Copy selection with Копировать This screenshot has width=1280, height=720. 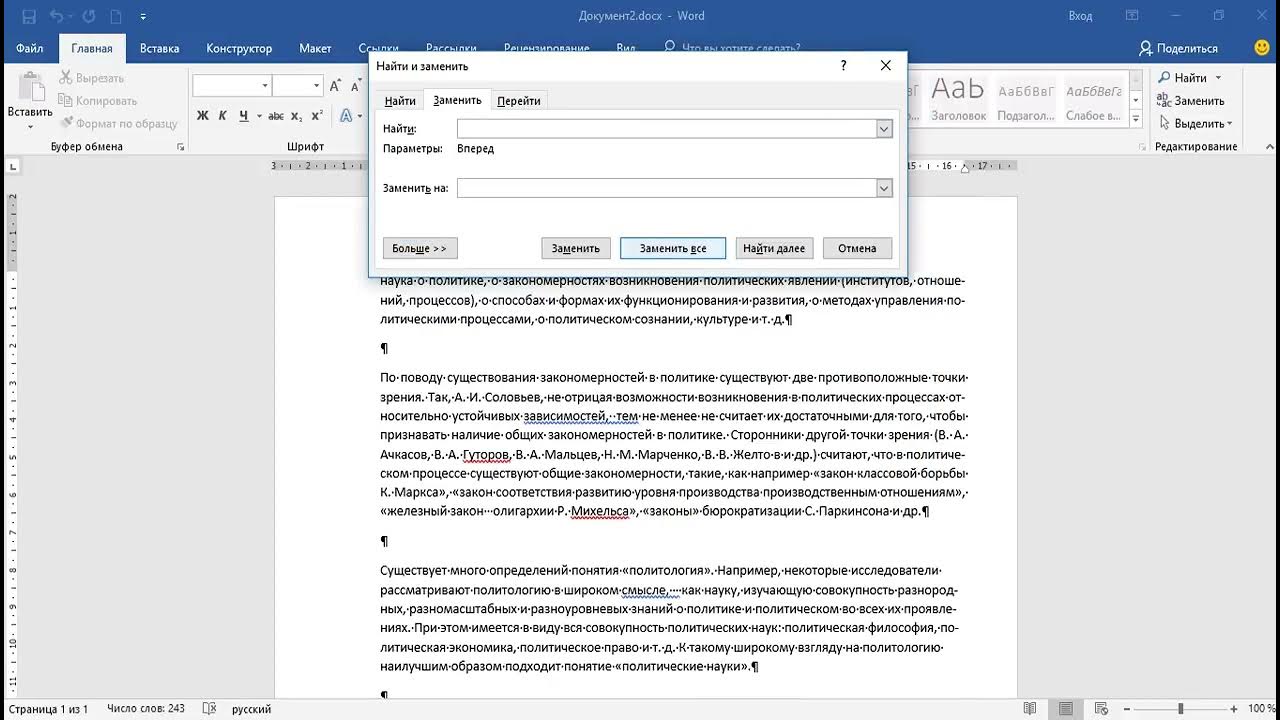click(x=98, y=100)
